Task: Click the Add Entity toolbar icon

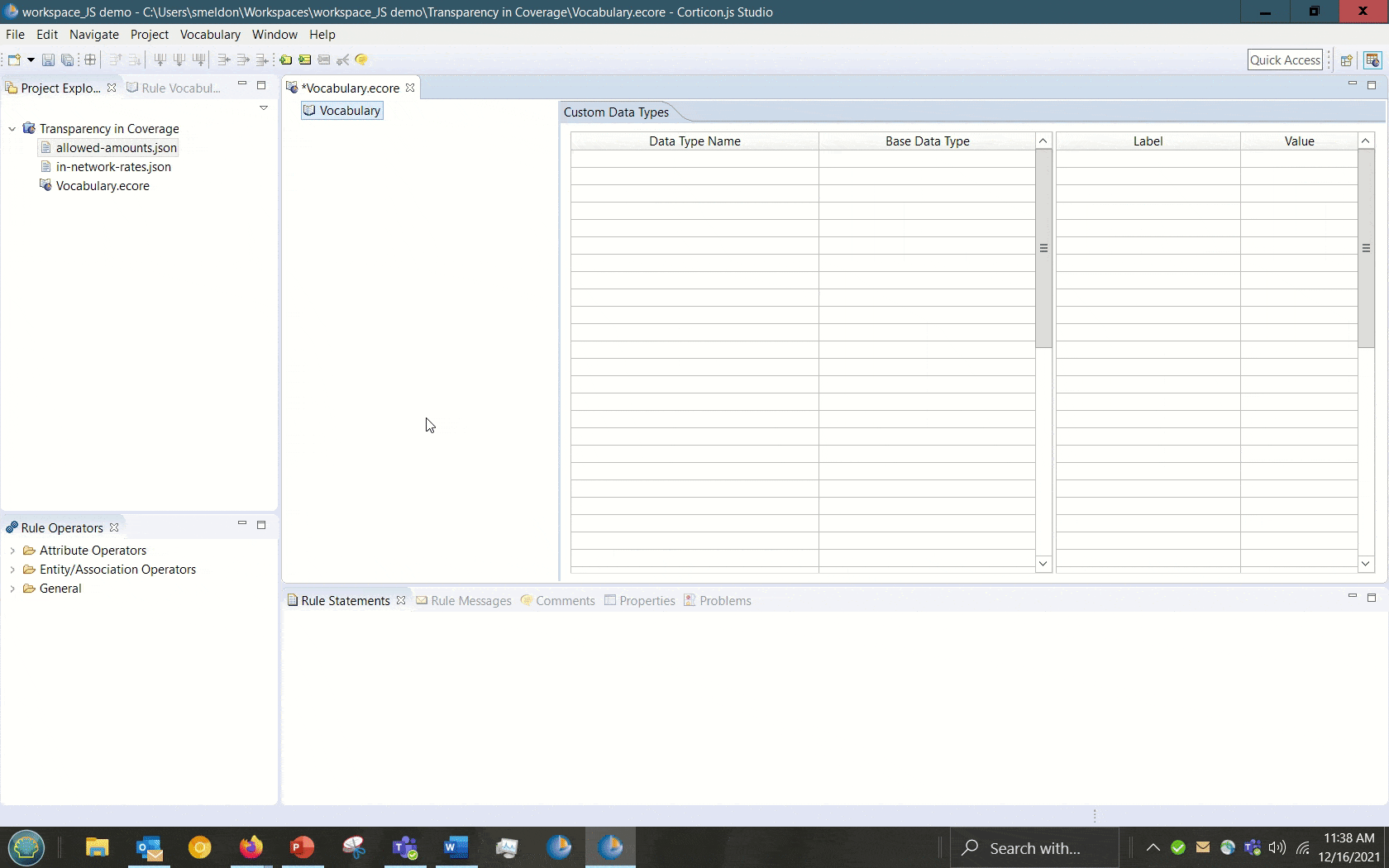Action: [x=305, y=60]
